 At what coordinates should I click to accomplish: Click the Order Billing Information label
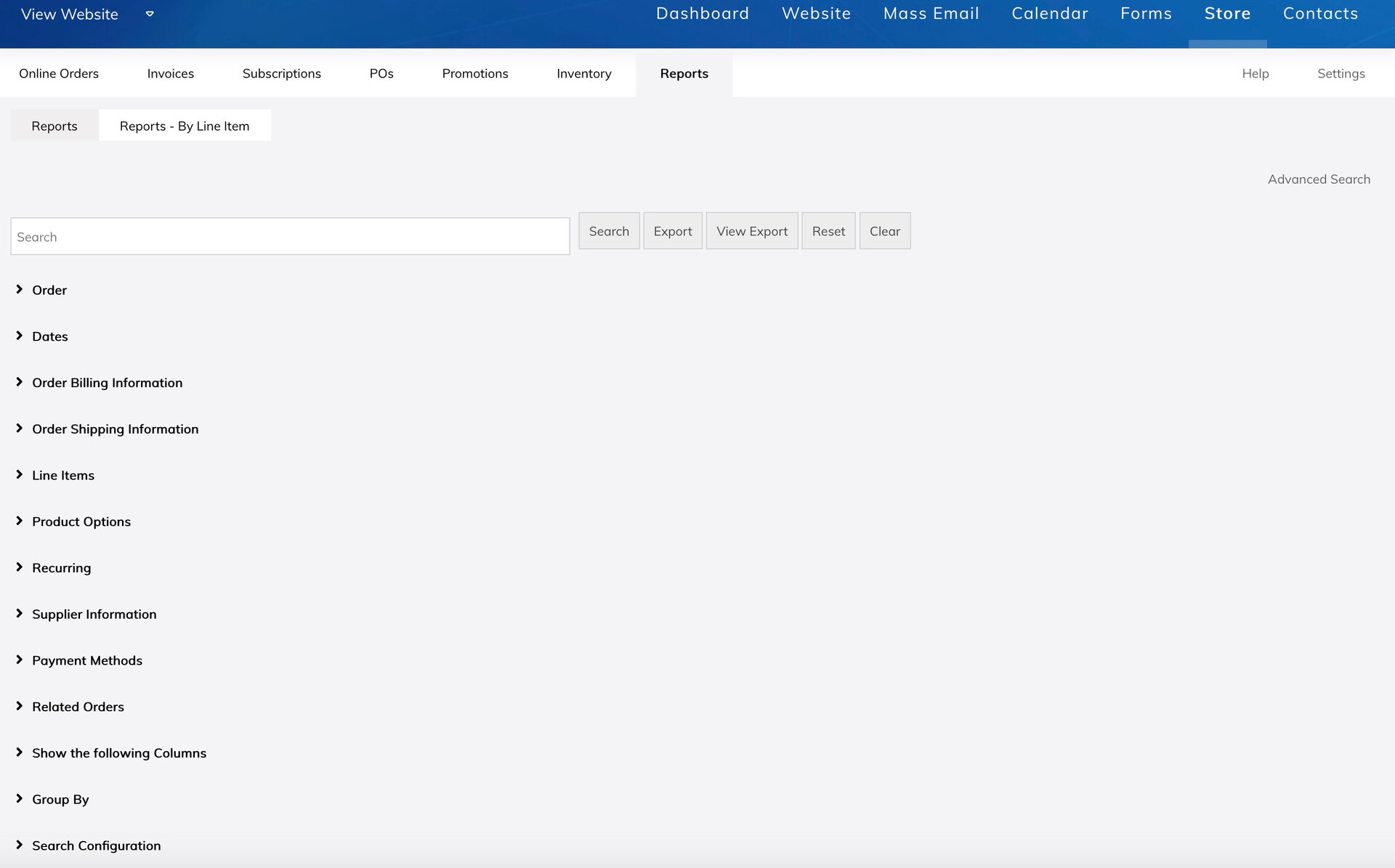pos(108,383)
